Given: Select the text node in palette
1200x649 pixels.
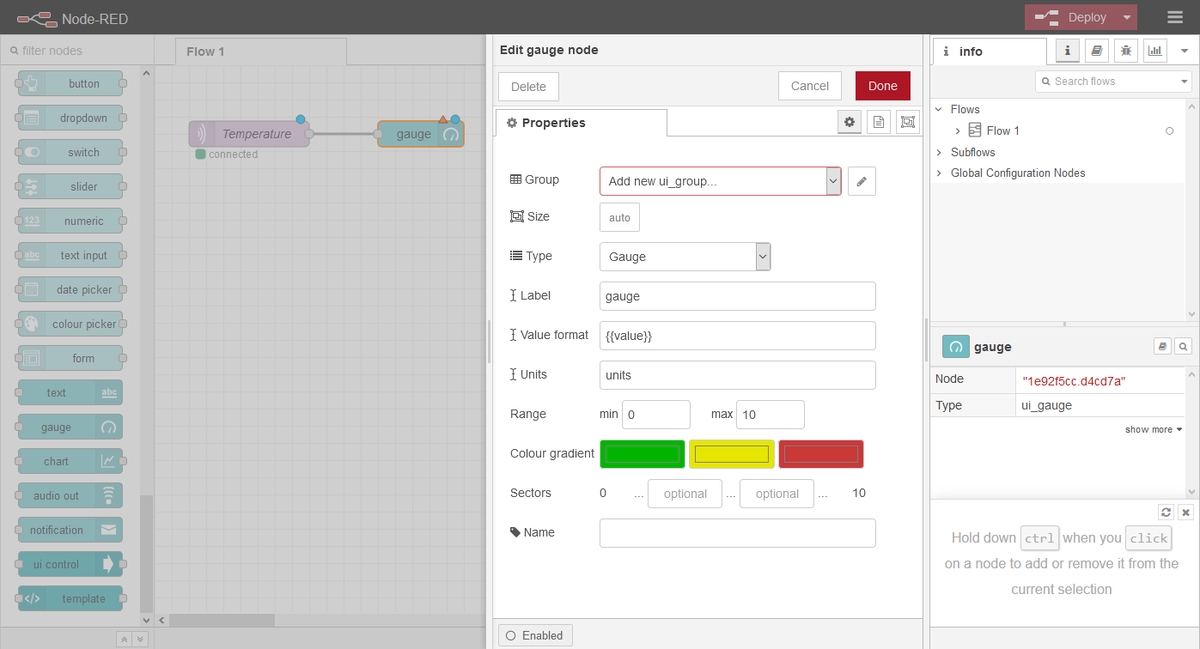Looking at the screenshot, I should pyautogui.click(x=71, y=393).
